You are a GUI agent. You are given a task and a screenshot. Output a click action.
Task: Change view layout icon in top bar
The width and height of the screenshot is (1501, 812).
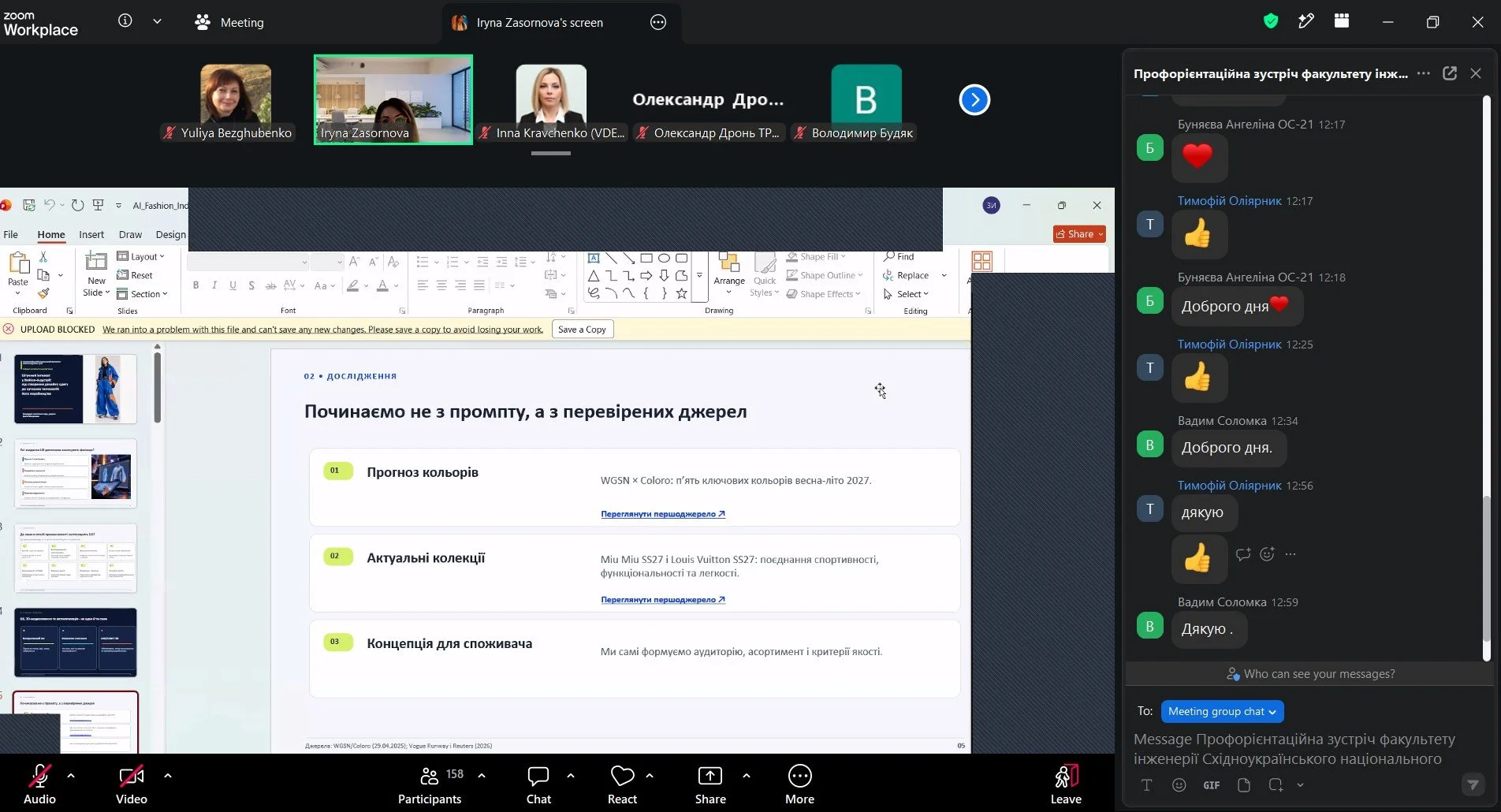pyautogui.click(x=1342, y=21)
